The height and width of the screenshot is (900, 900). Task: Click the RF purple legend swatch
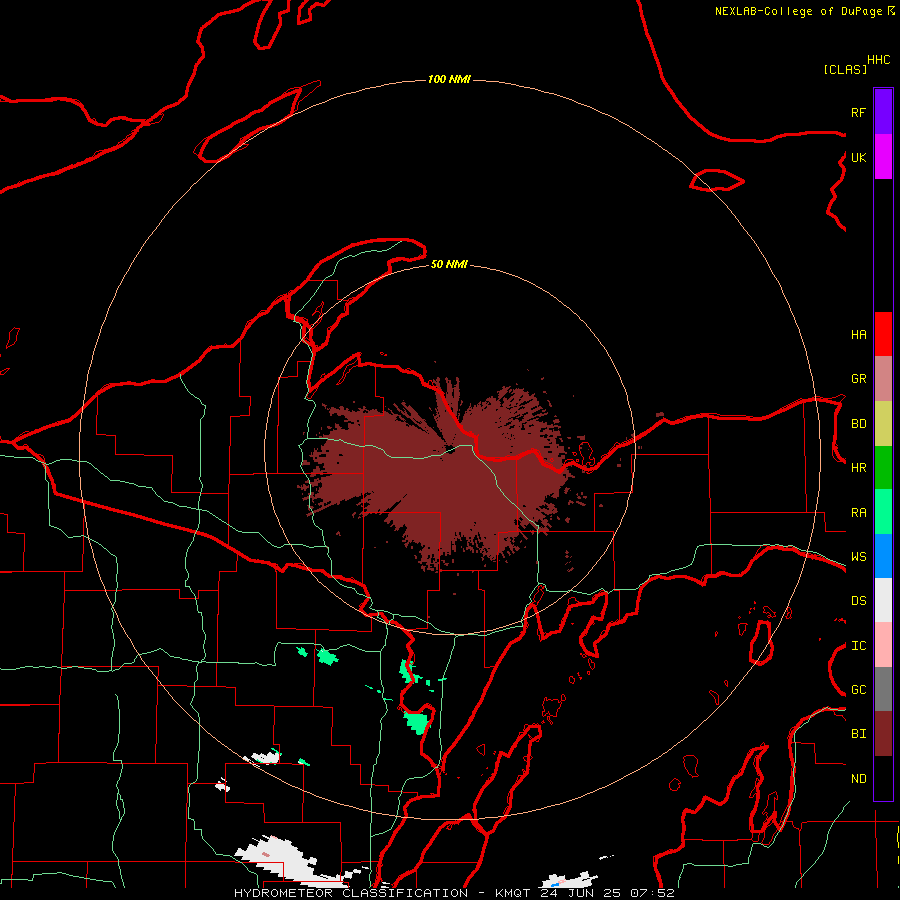coord(883,112)
